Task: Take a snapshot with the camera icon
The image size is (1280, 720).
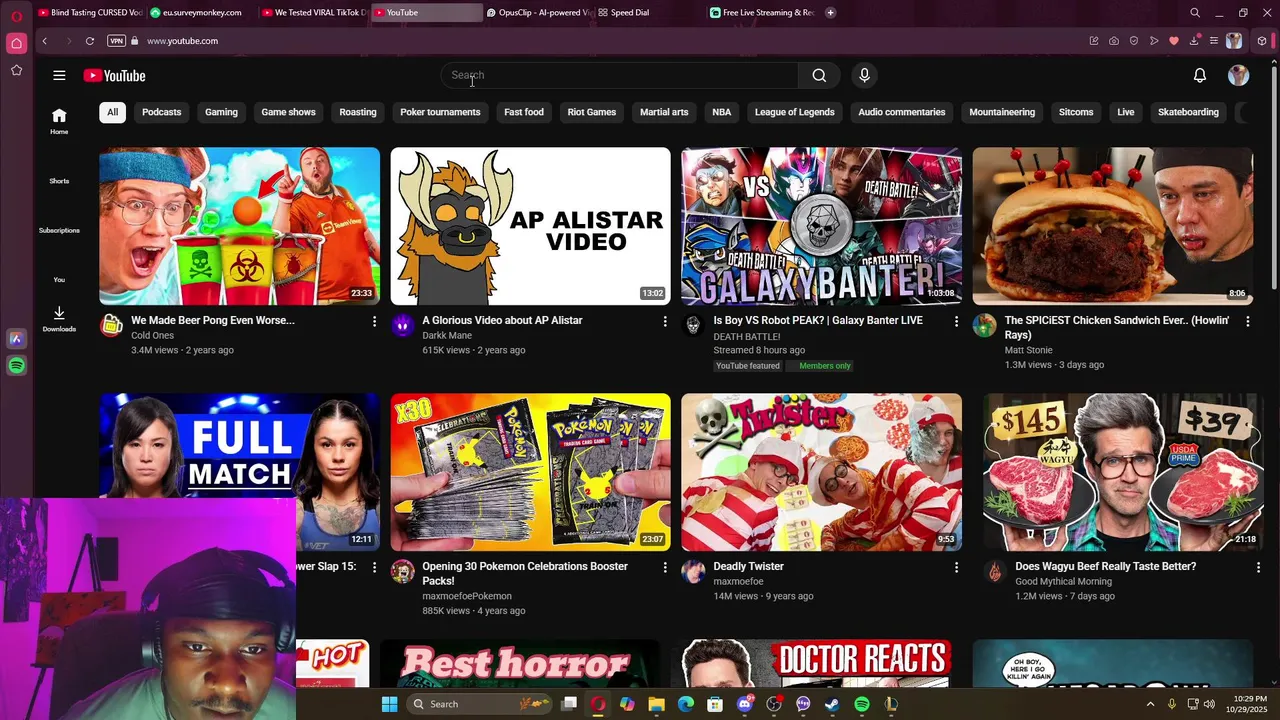Action: click(x=1114, y=41)
